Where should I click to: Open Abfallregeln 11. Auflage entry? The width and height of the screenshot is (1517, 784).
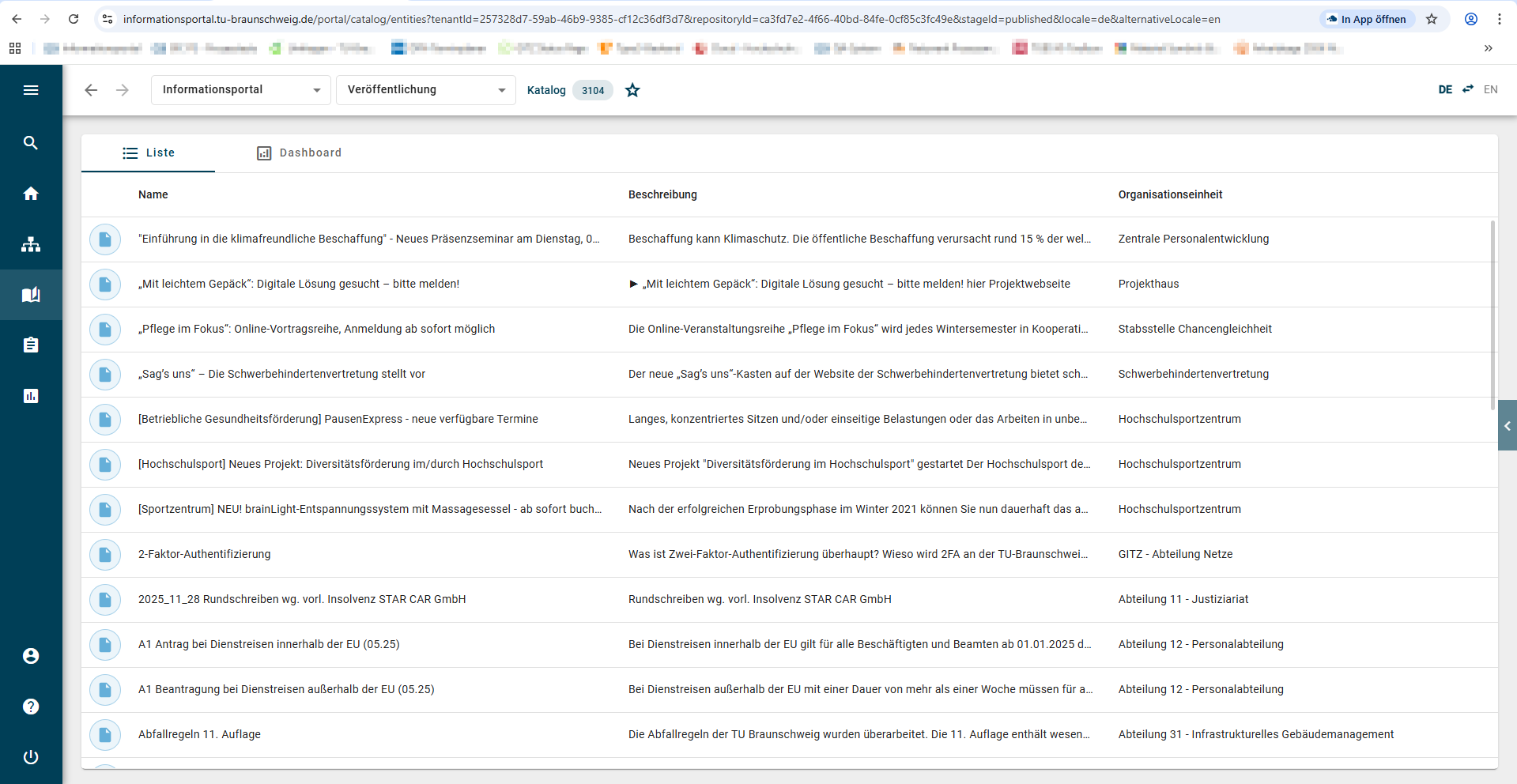(199, 735)
